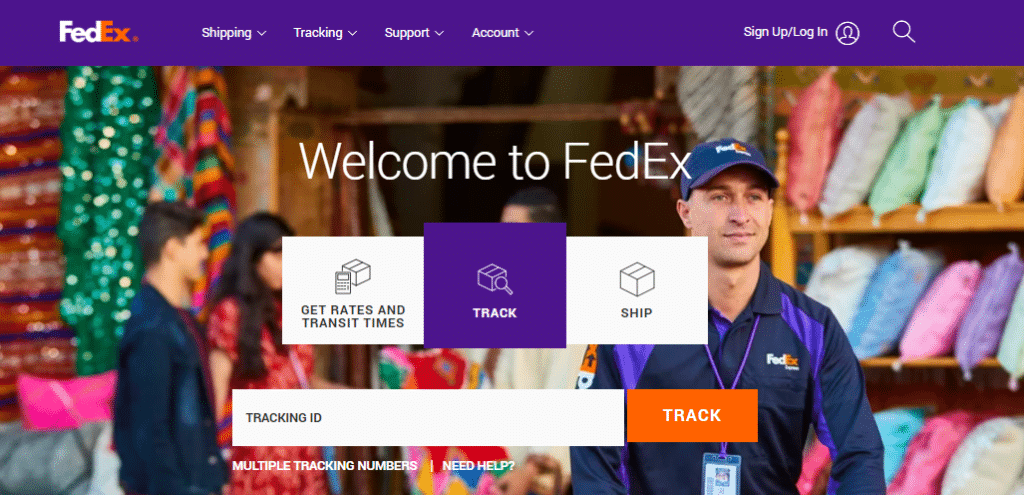Expand the Account menu chevron
1024x495 pixels.
point(529,33)
